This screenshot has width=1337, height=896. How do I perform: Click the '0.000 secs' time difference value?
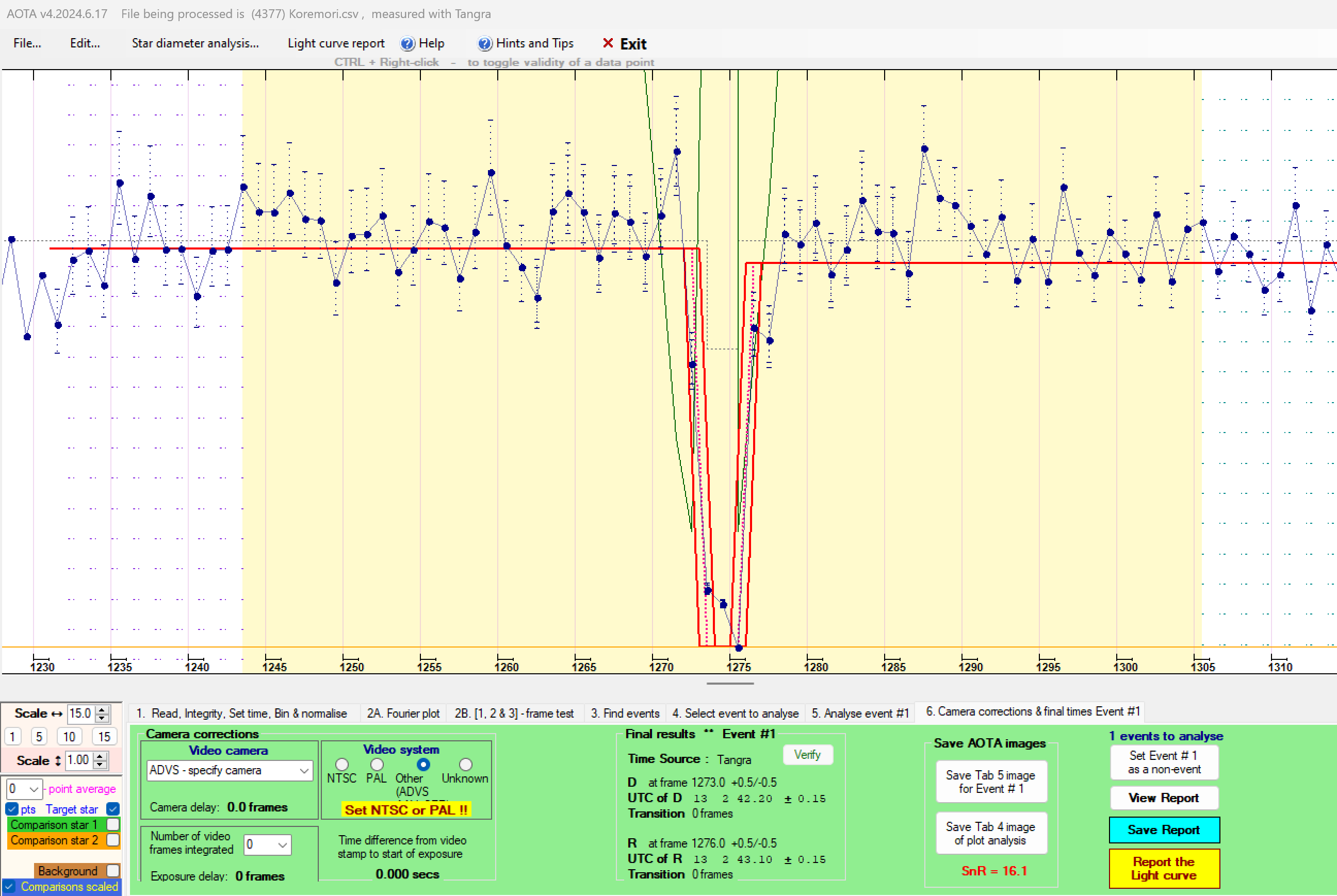tap(407, 874)
